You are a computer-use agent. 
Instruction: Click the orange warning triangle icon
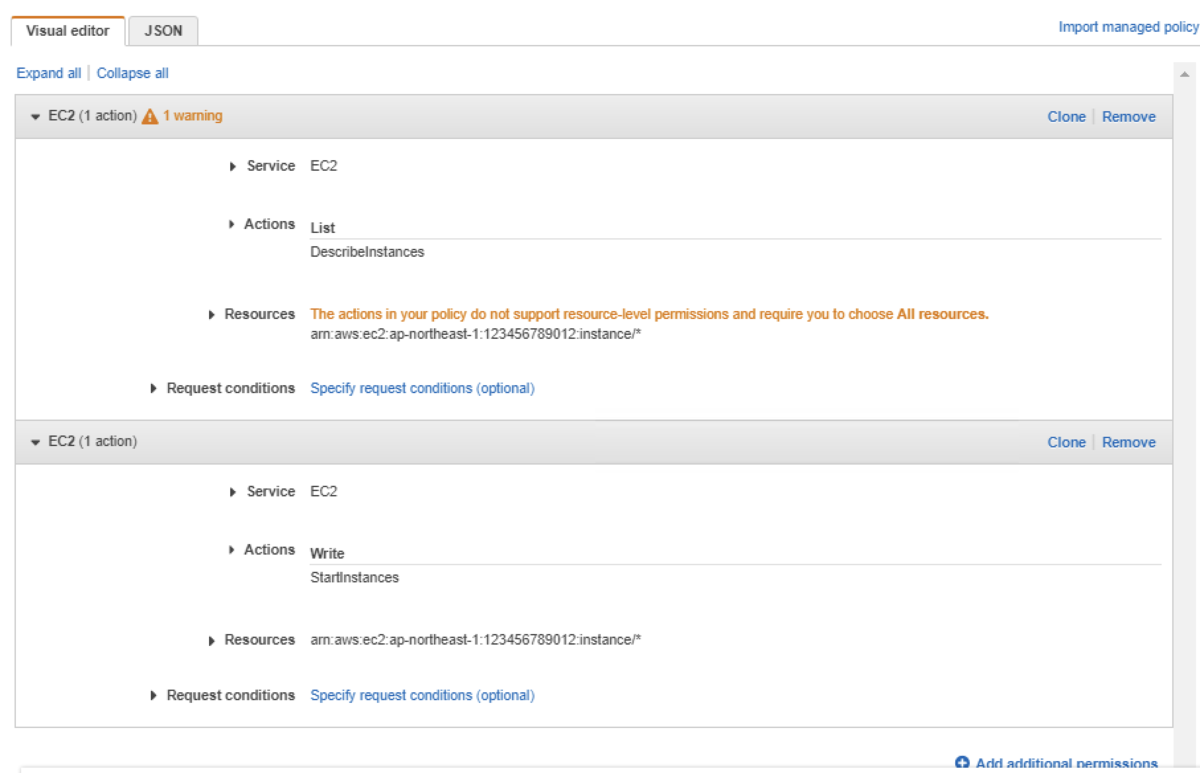point(150,116)
